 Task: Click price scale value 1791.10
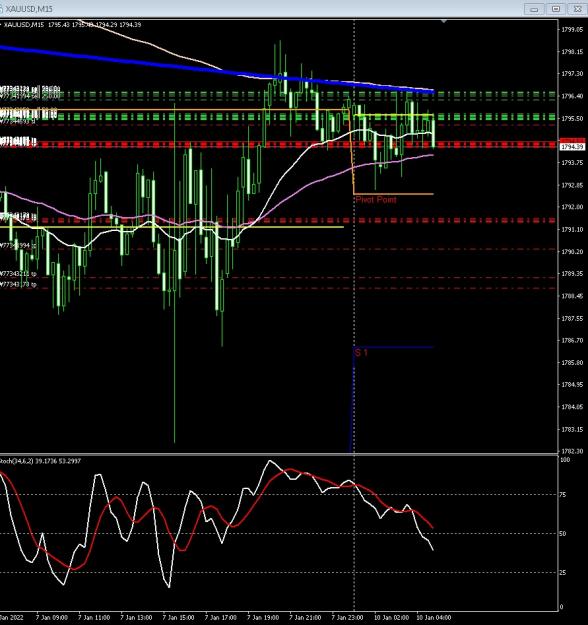(x=572, y=230)
